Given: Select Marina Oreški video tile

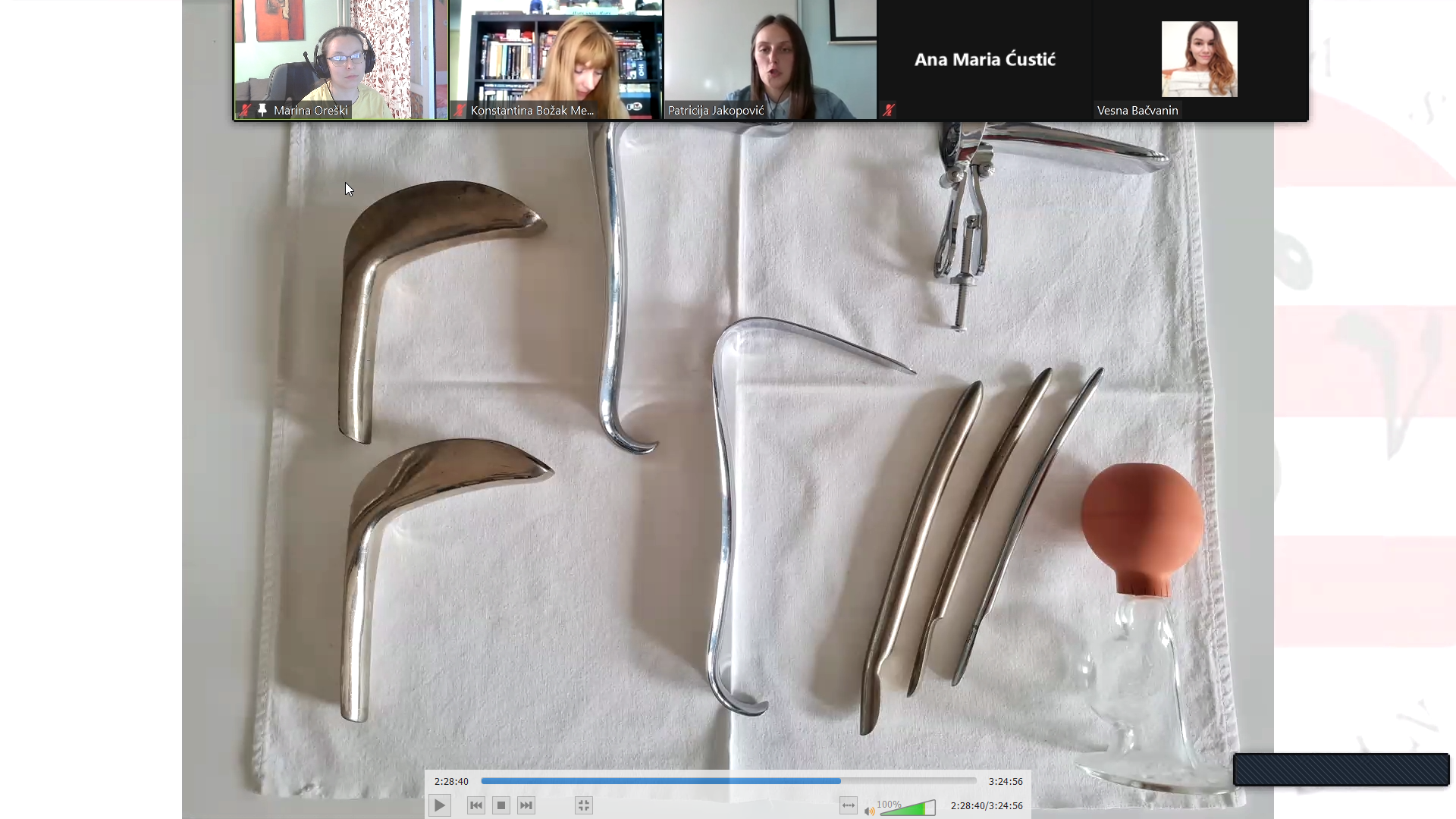Looking at the screenshot, I should 340,59.
